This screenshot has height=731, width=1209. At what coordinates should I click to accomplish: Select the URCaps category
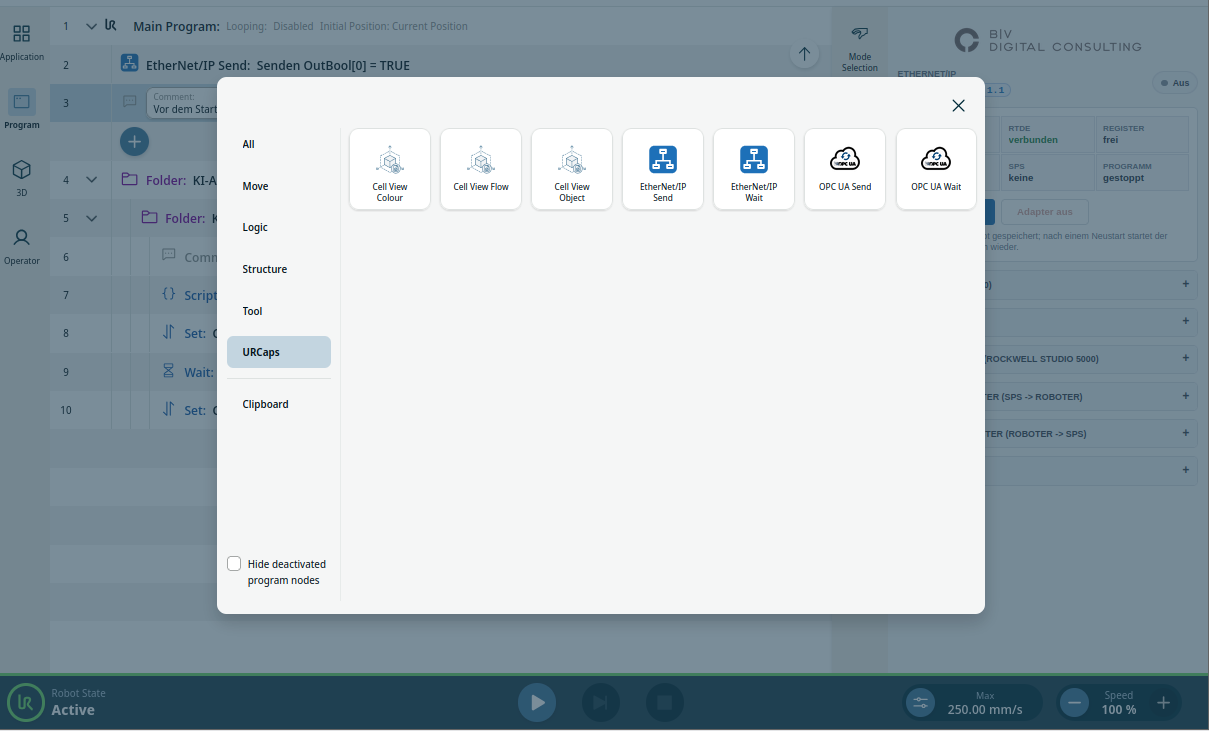click(x=279, y=352)
